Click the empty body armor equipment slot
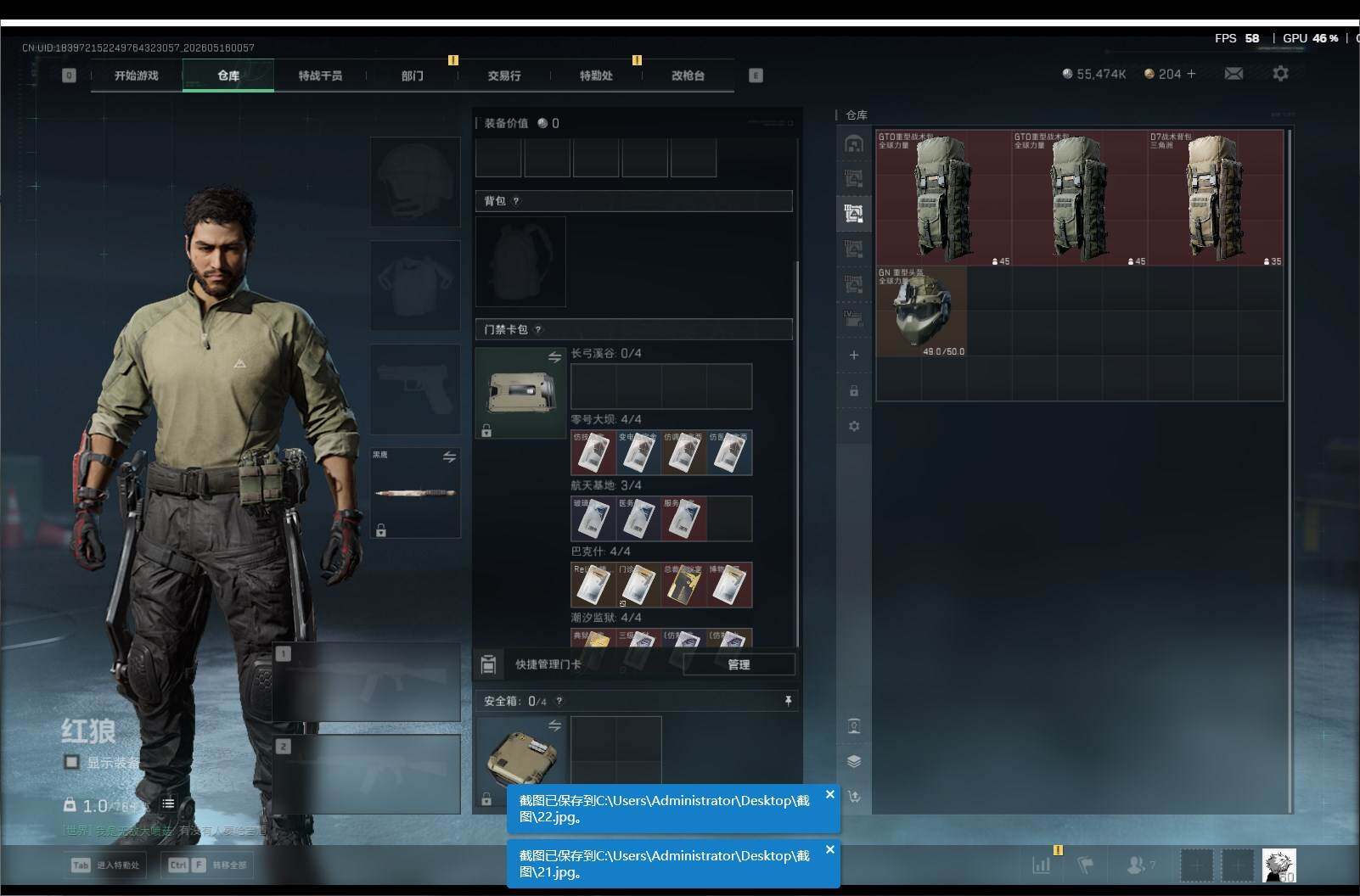The width and height of the screenshot is (1360, 896). click(x=415, y=285)
